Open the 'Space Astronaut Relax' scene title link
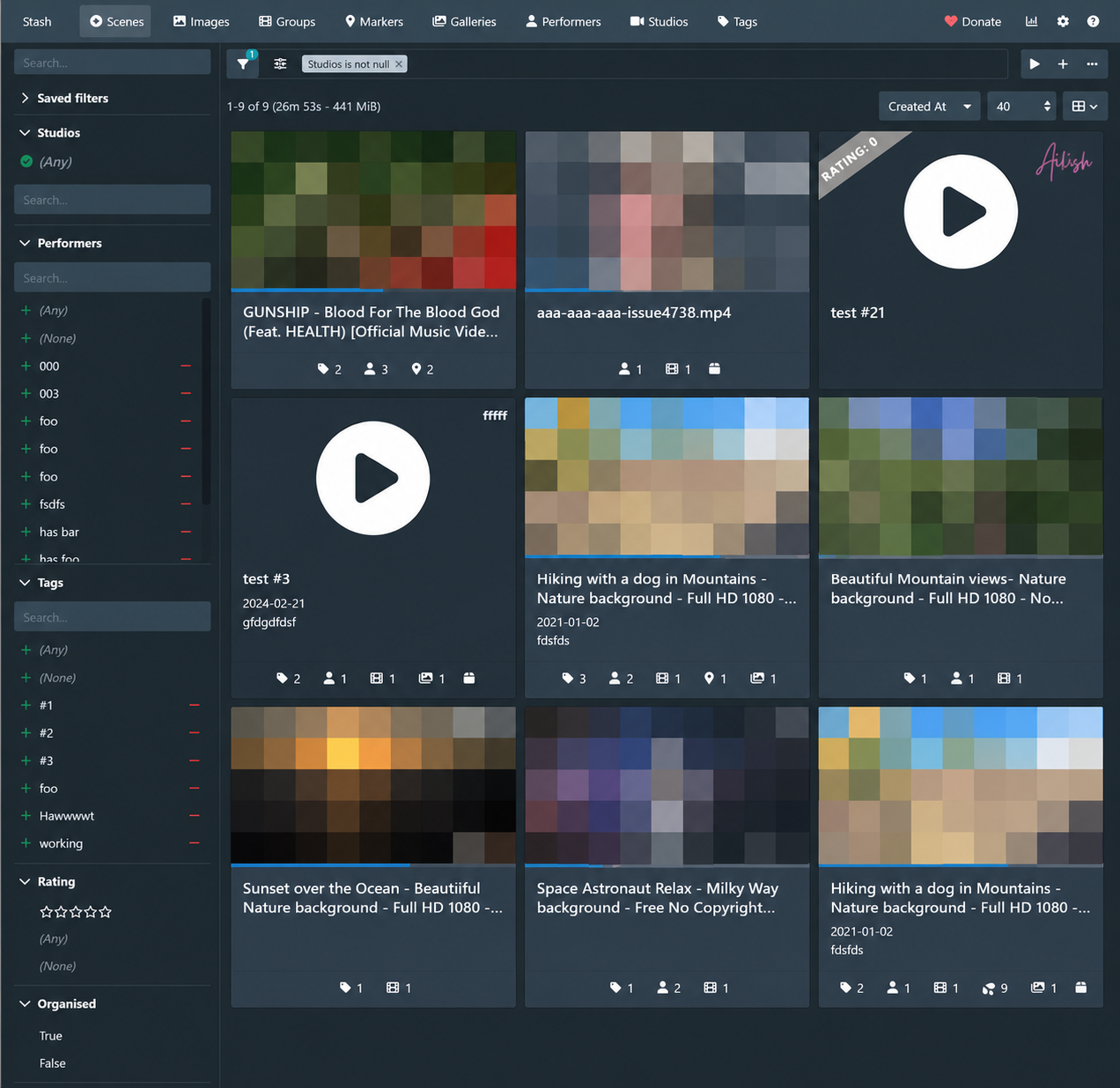1120x1088 pixels. [658, 898]
